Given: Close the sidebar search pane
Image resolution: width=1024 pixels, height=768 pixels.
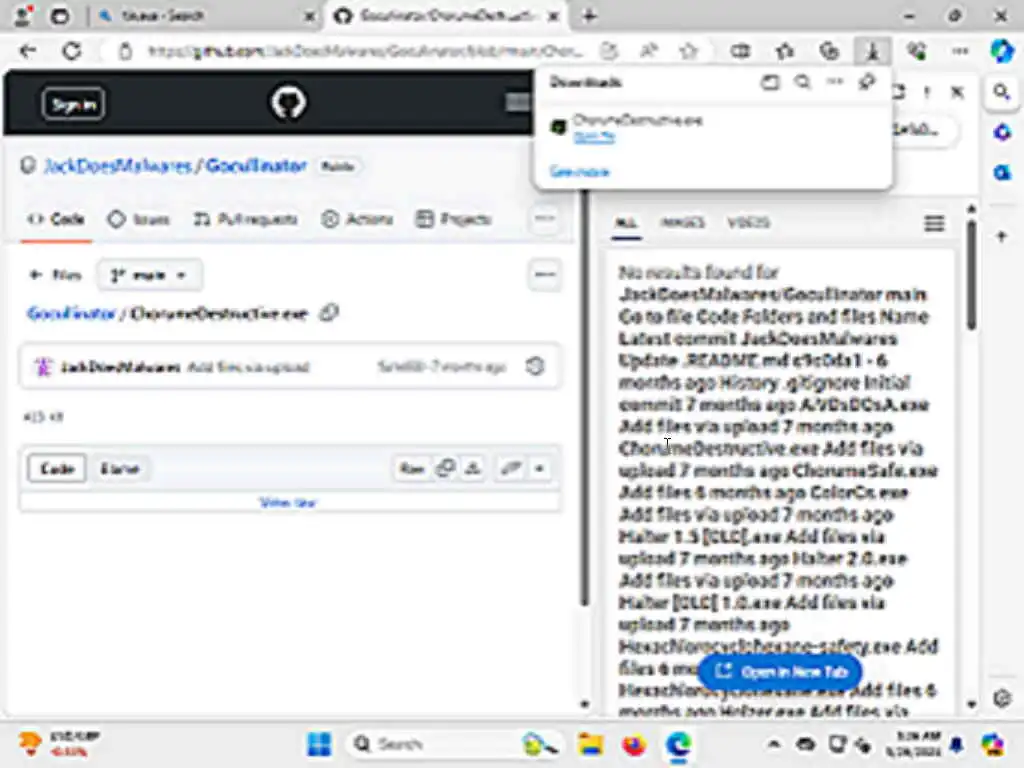Looking at the screenshot, I should pos(957,92).
